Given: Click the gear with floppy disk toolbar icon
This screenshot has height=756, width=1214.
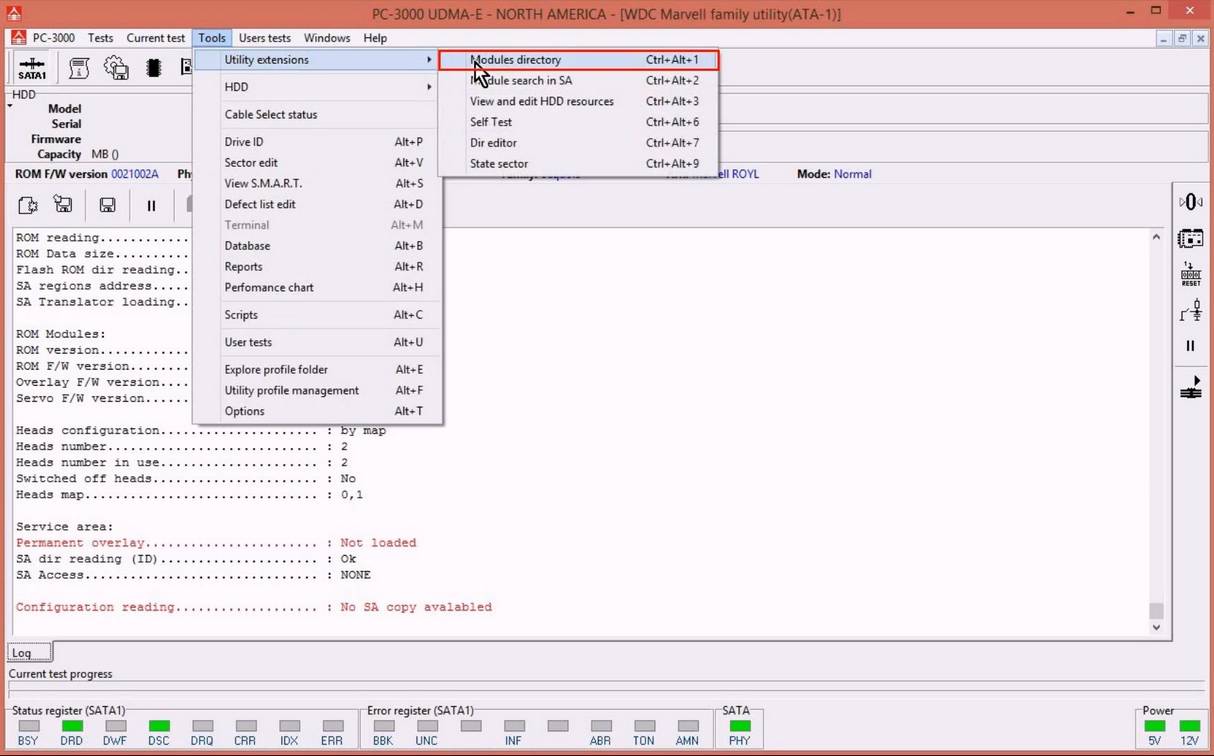Looking at the screenshot, I should pos(116,68).
